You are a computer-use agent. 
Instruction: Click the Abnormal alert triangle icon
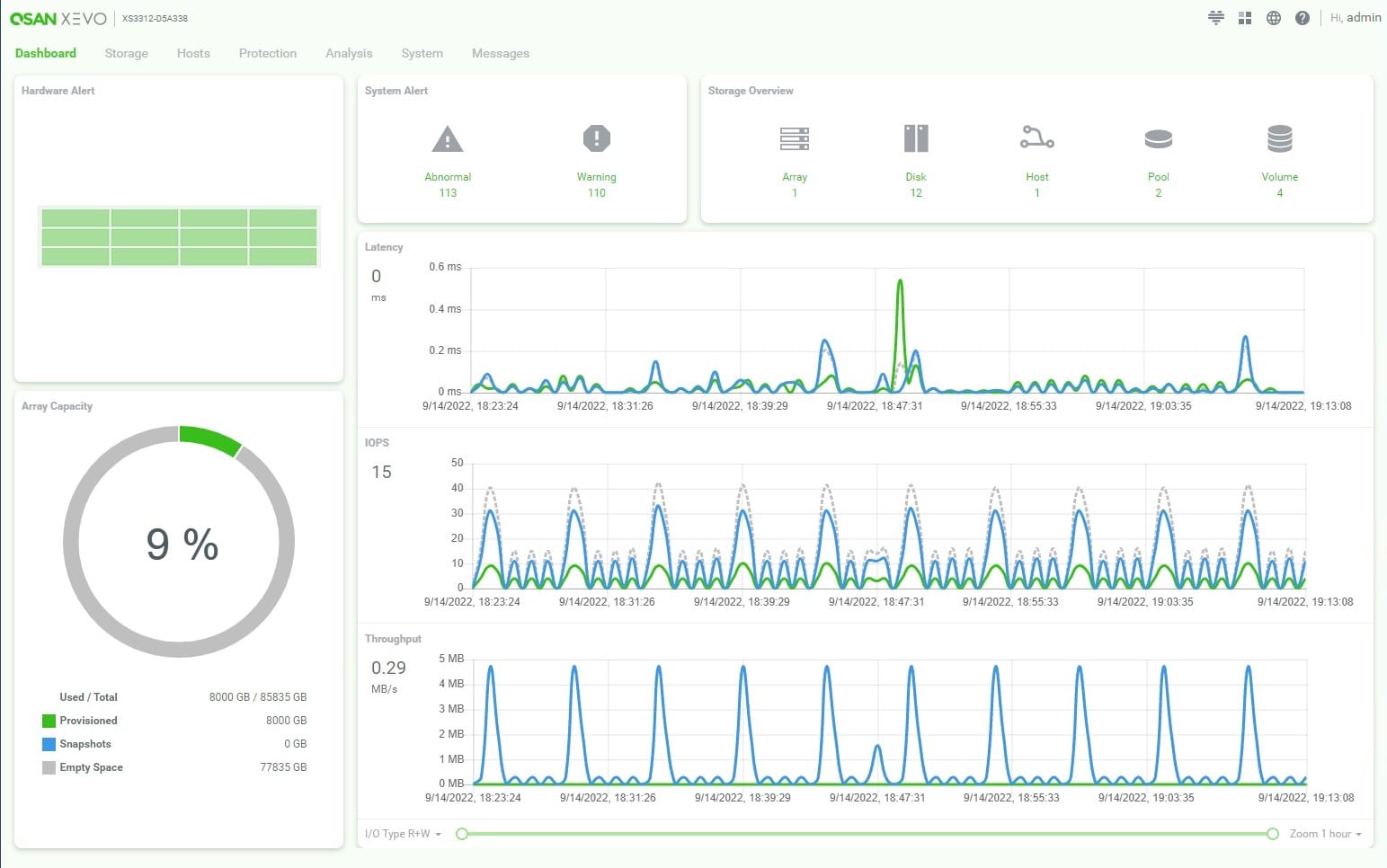tap(448, 139)
